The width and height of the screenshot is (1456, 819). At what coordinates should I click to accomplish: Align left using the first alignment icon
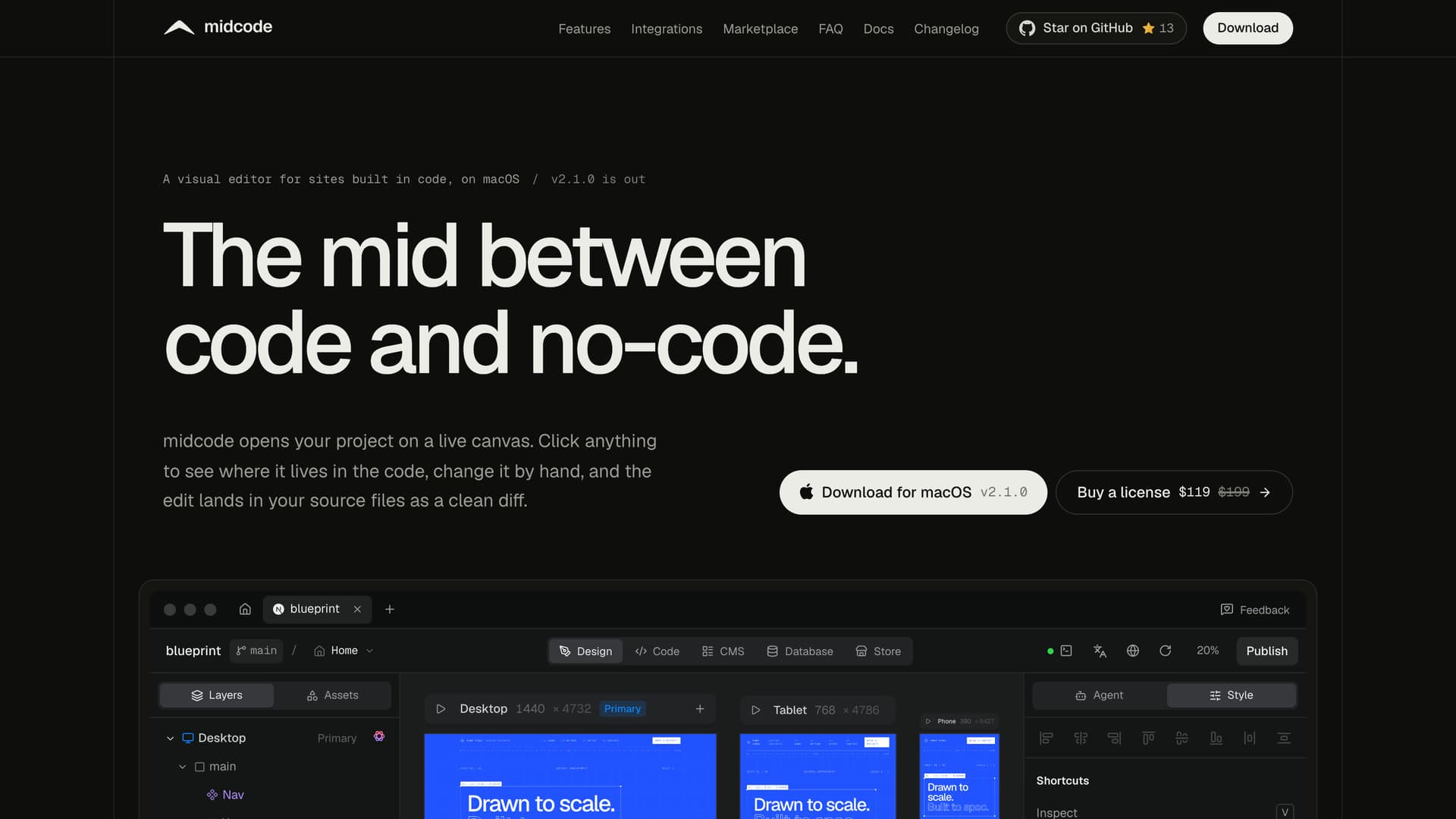[1046, 738]
